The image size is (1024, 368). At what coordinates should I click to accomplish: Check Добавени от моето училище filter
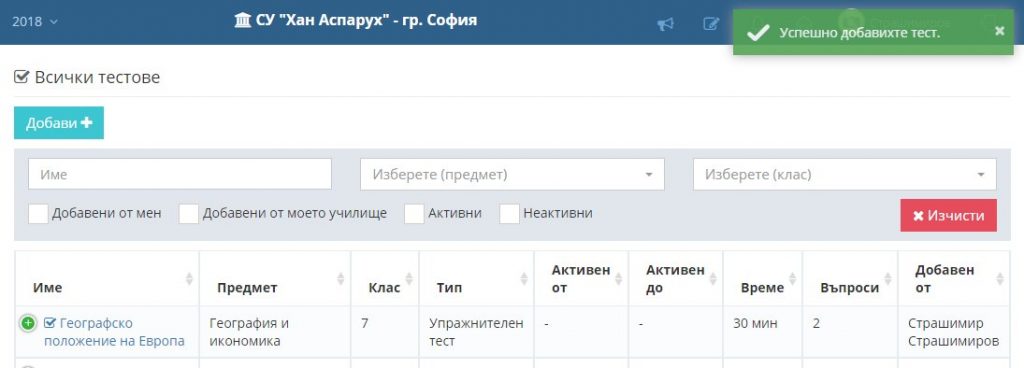point(189,213)
